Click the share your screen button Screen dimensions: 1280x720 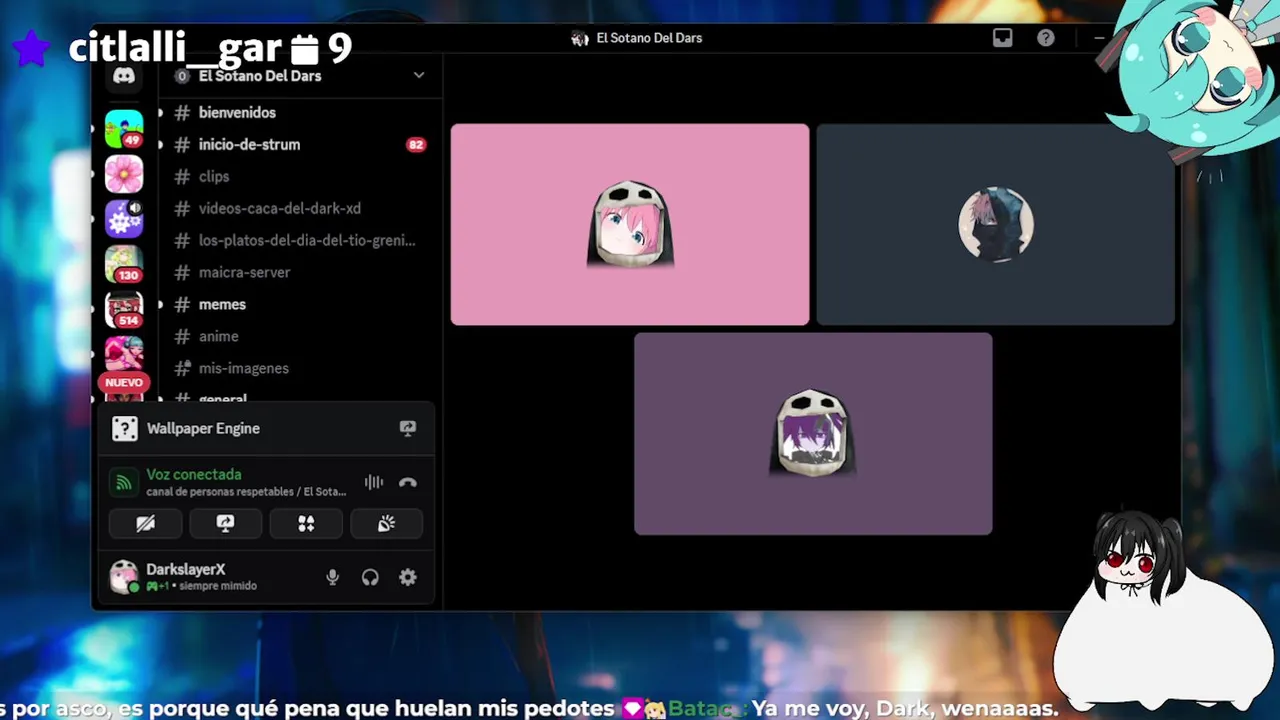point(226,524)
